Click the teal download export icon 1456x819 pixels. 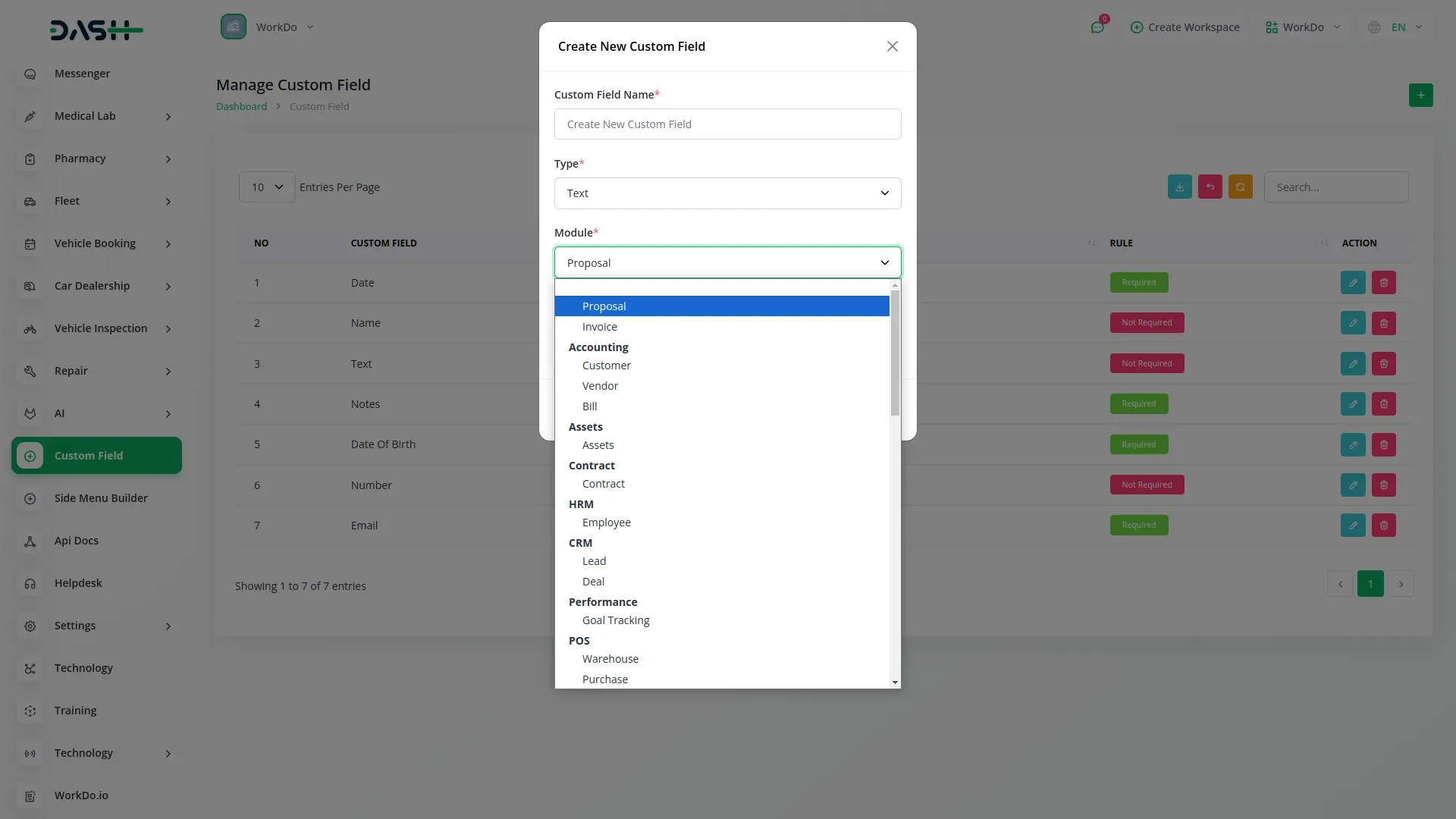pyautogui.click(x=1179, y=187)
